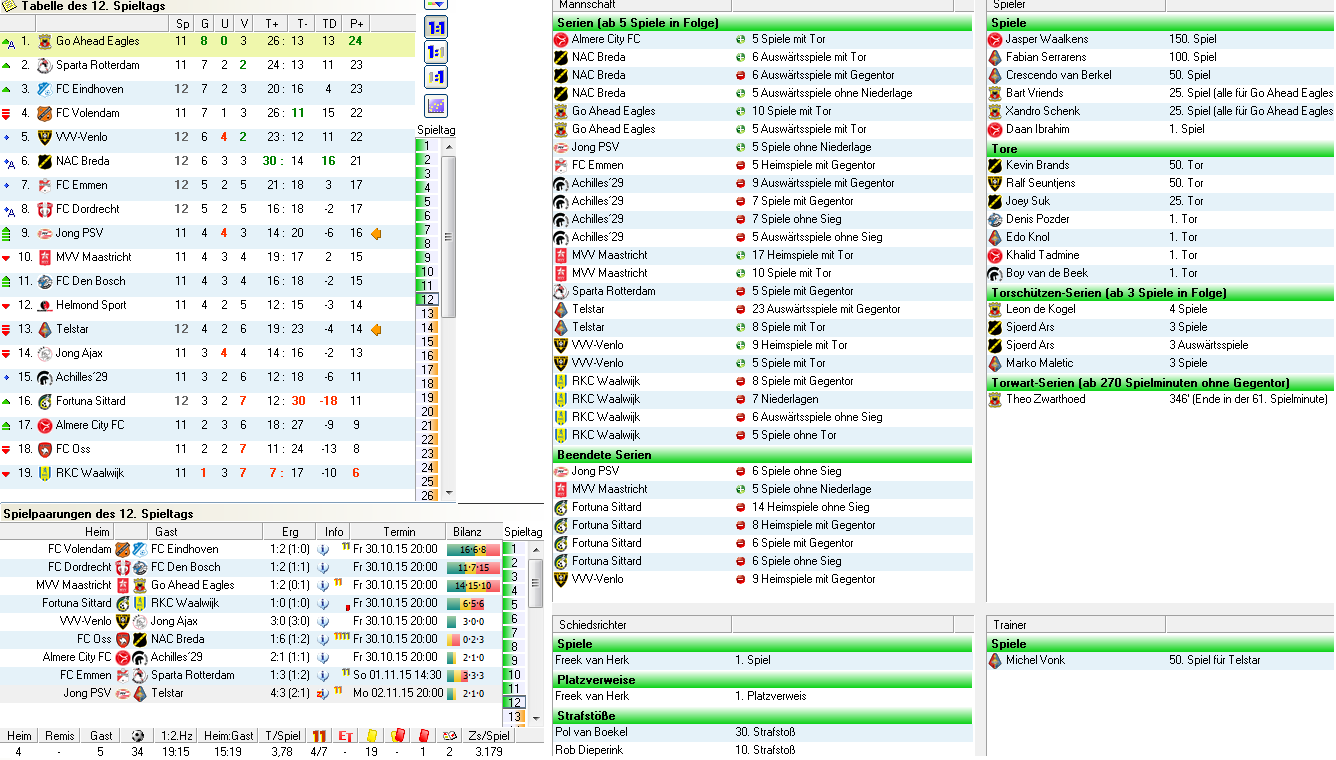Click the orange arrow in the Jong PSV table row

pyautogui.click(x=376, y=234)
